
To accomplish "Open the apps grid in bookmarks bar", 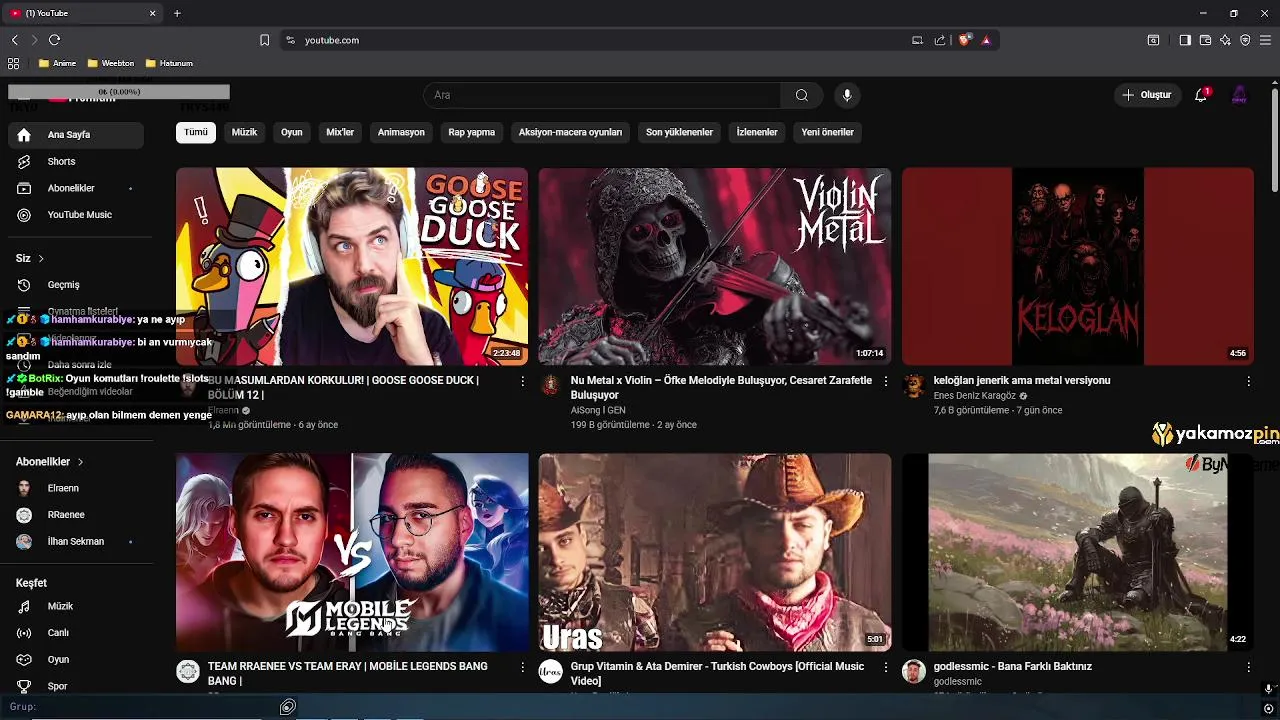I will [14, 63].
